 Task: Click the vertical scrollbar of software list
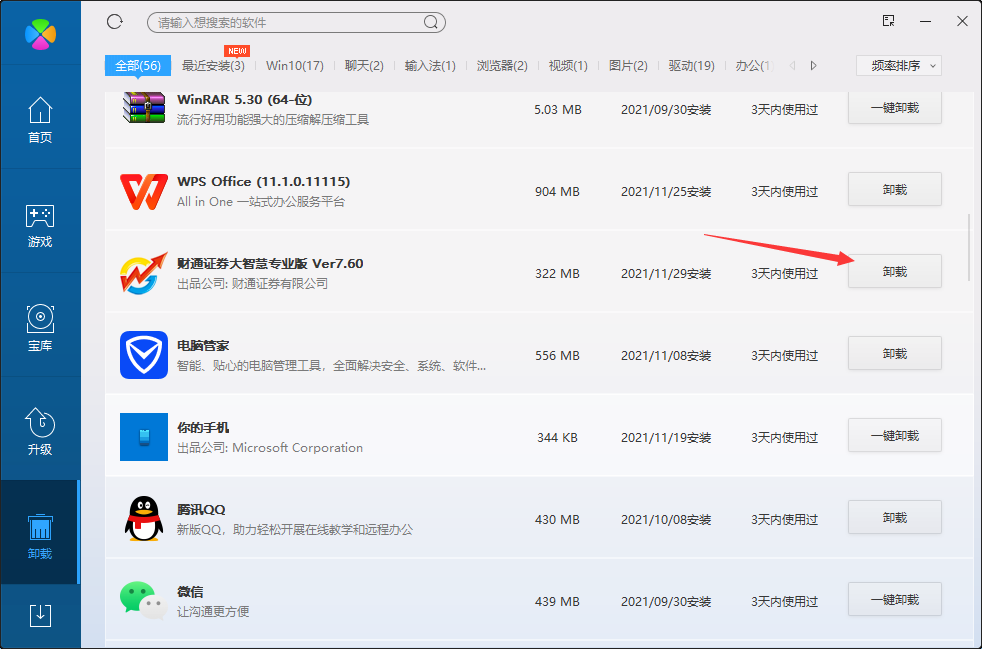coord(969,247)
